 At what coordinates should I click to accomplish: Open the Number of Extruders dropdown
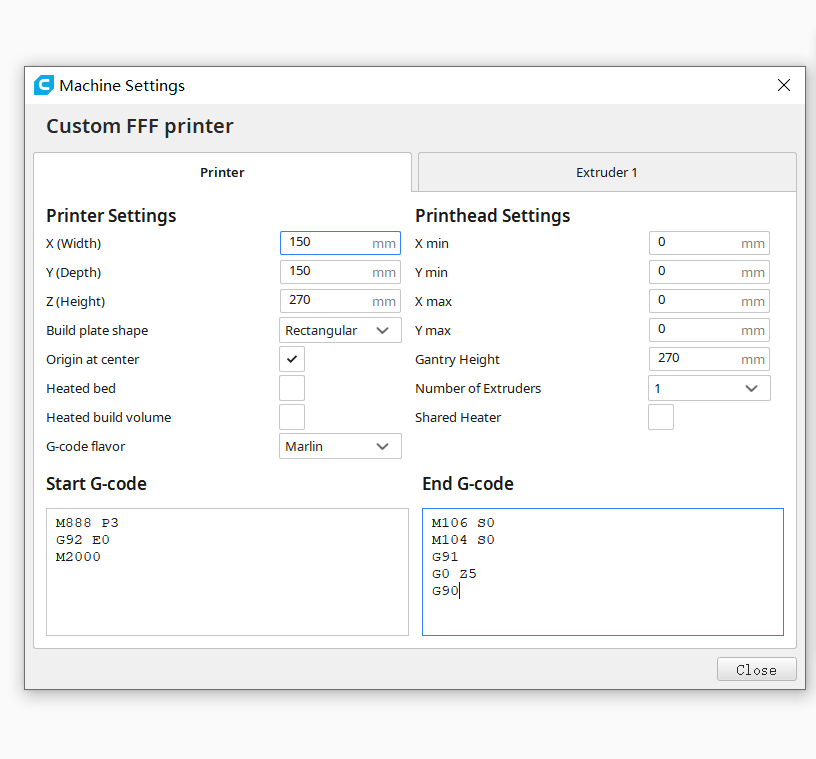point(709,388)
